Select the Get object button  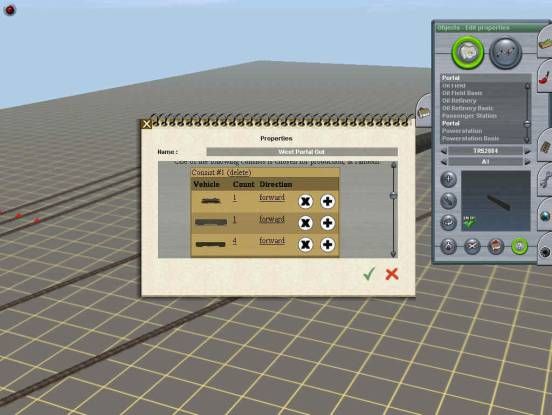[x=496, y=246]
